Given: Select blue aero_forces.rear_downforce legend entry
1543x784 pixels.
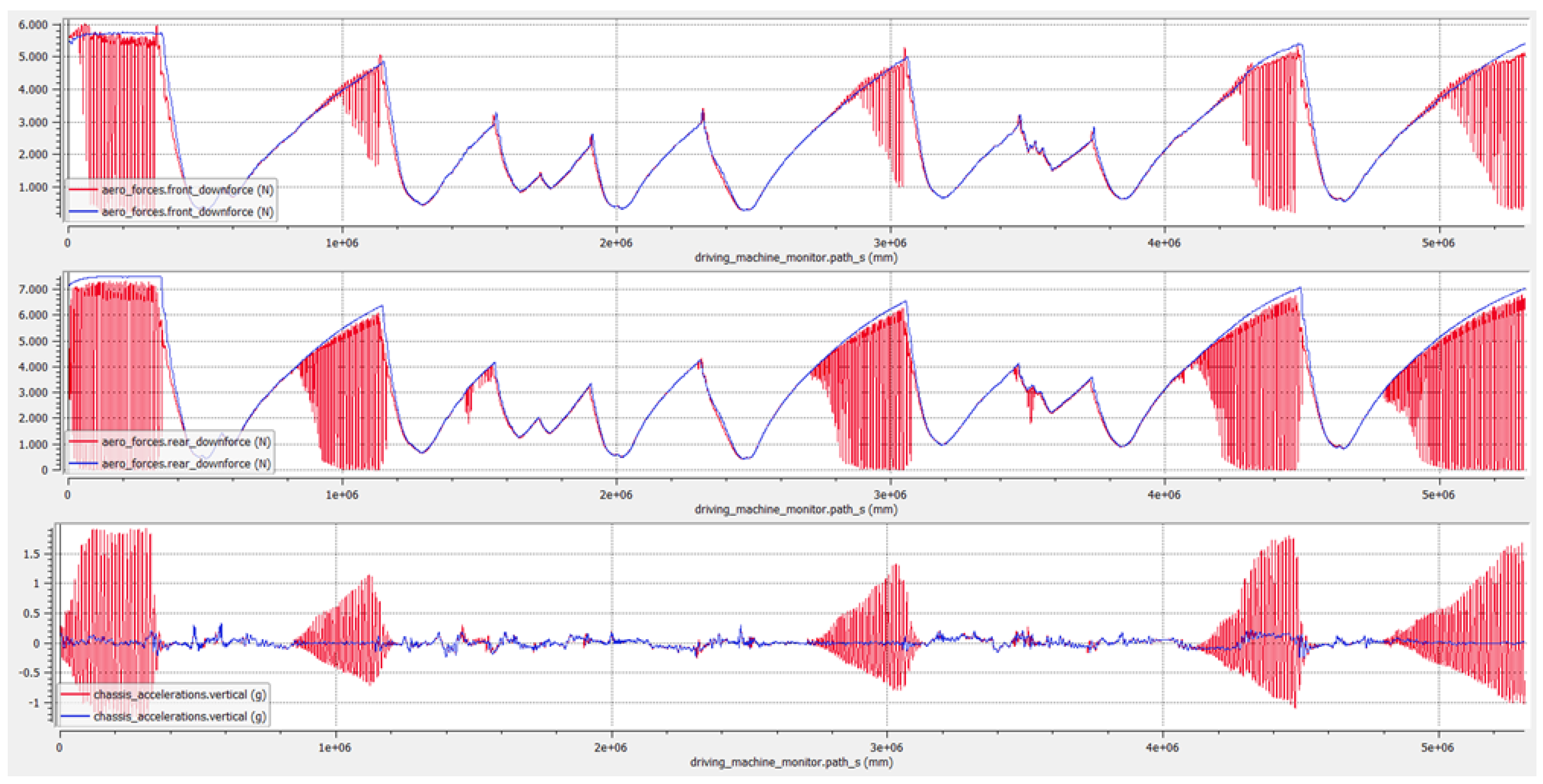Looking at the screenshot, I should point(186,464).
